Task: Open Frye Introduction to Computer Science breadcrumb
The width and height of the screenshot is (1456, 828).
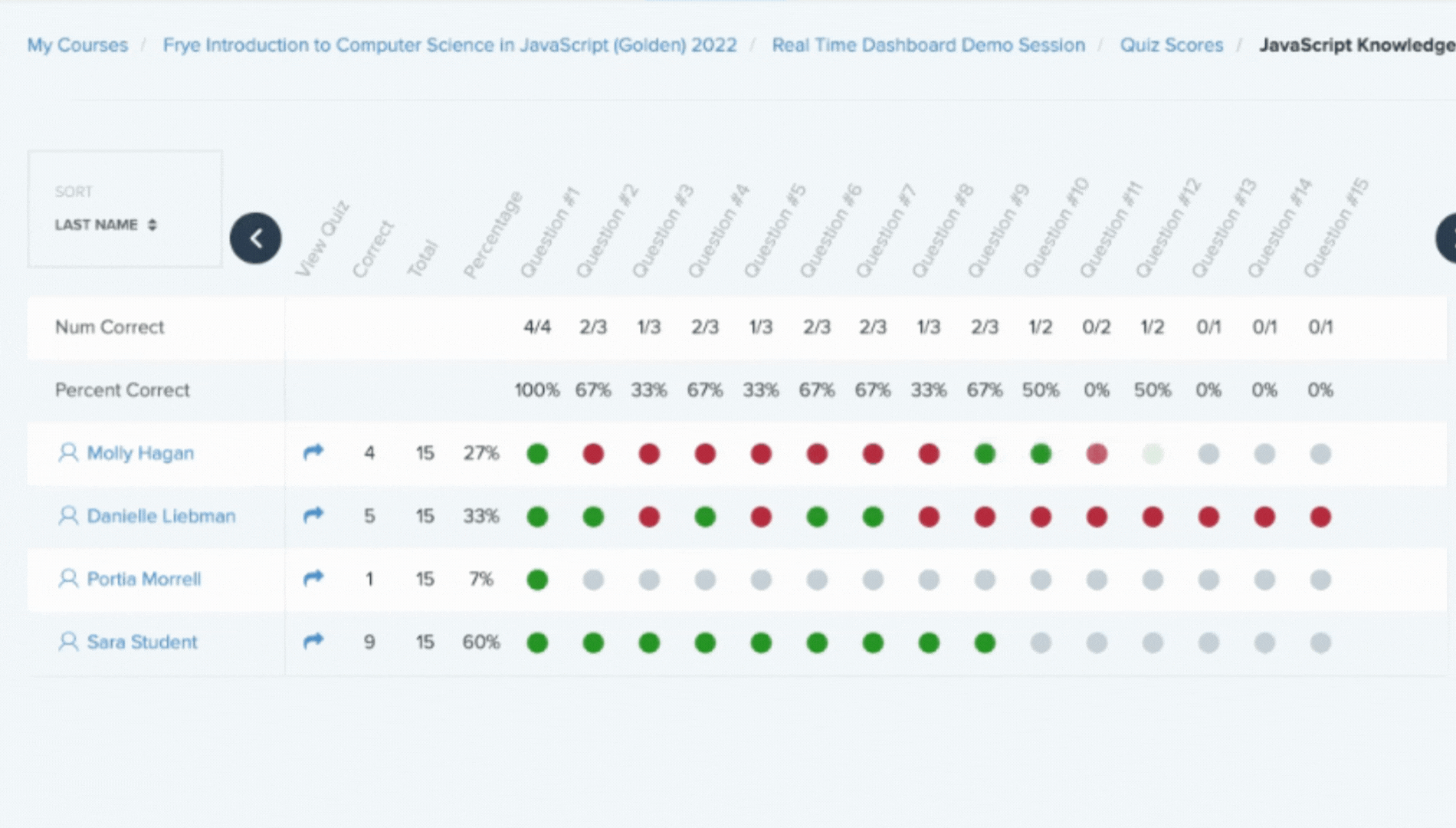Action: pos(450,45)
